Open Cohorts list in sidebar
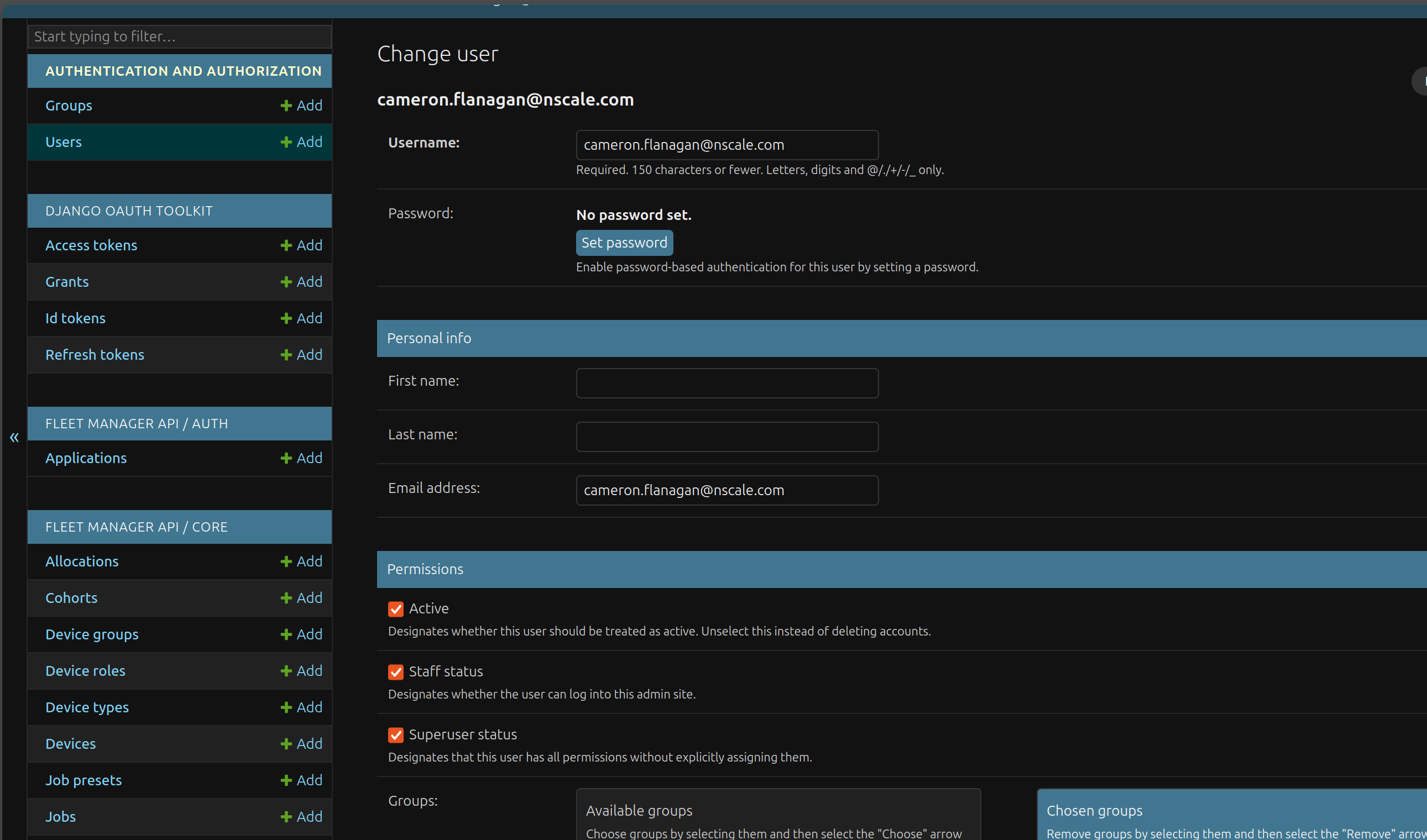 71,598
